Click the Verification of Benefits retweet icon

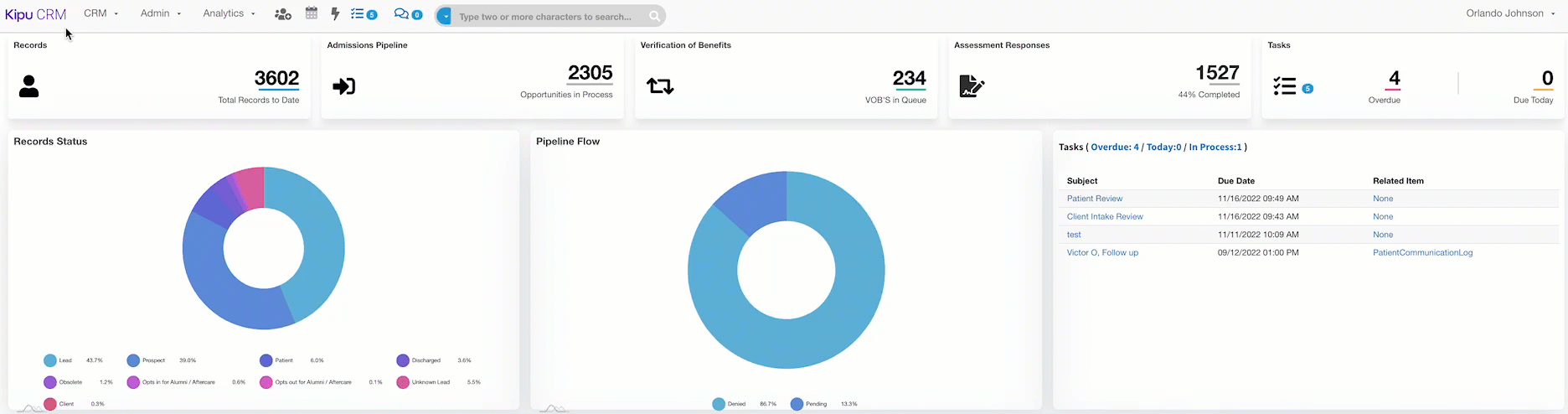click(x=660, y=86)
